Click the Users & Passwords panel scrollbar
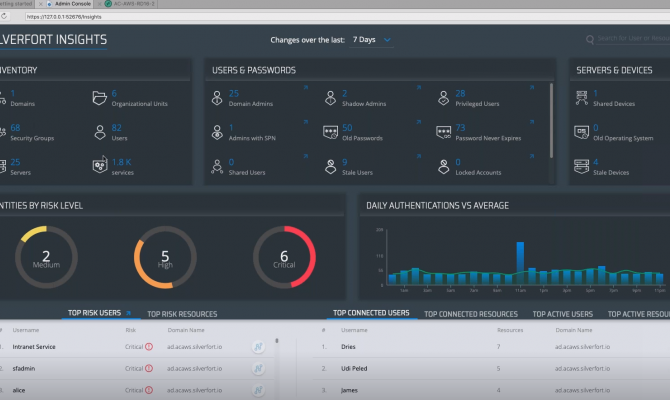The height and width of the screenshot is (400, 670). [551, 121]
